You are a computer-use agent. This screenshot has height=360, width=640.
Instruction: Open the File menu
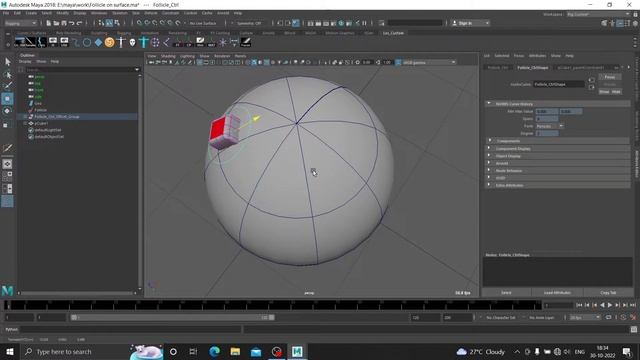point(6,13)
